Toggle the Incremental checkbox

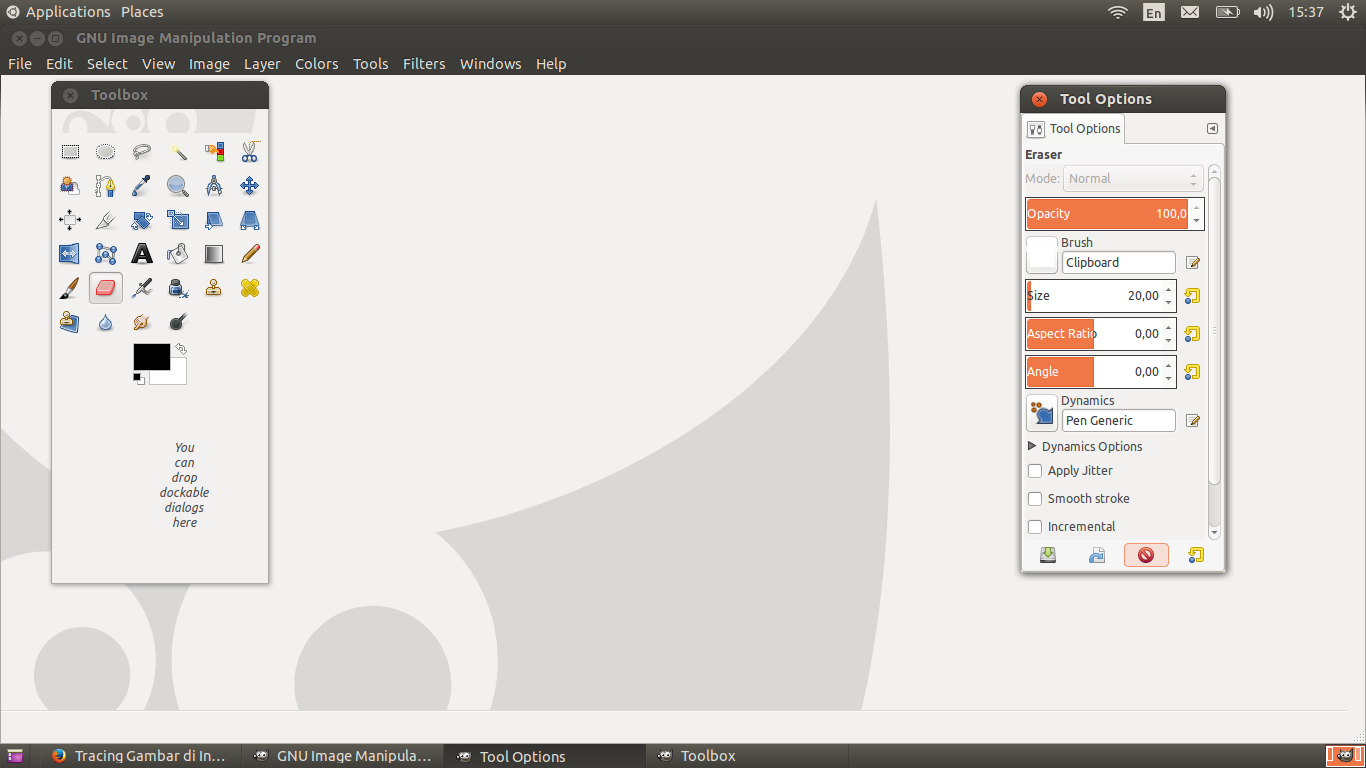coord(1035,527)
